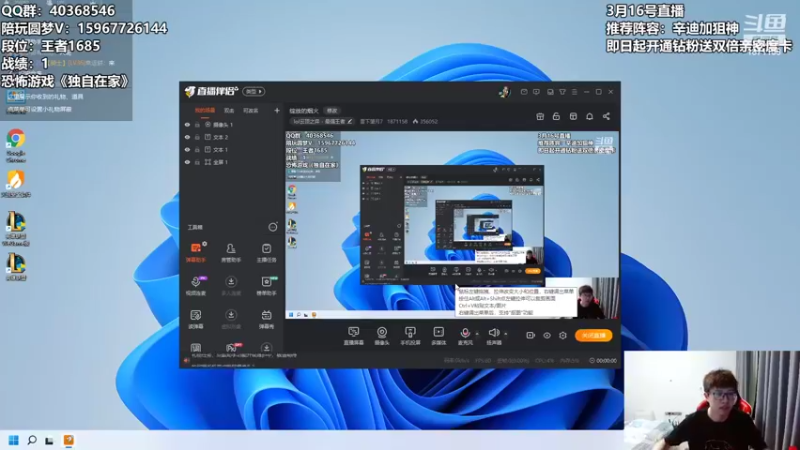This screenshot has width=800, height=450.
Task: Click the small gear badge on 弹幕助手
Action: click(204, 244)
